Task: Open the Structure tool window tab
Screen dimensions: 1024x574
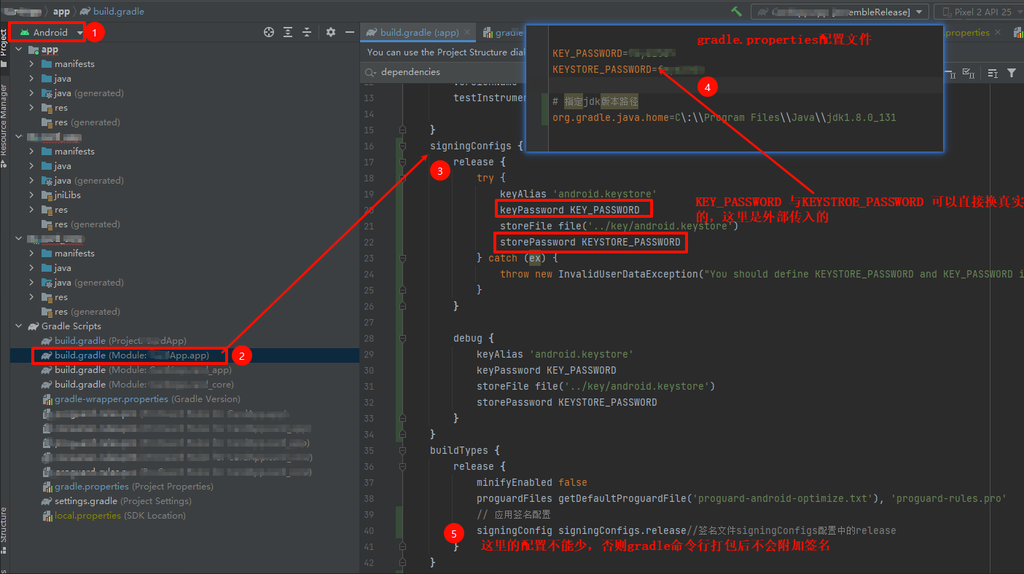Action: [x=4, y=525]
